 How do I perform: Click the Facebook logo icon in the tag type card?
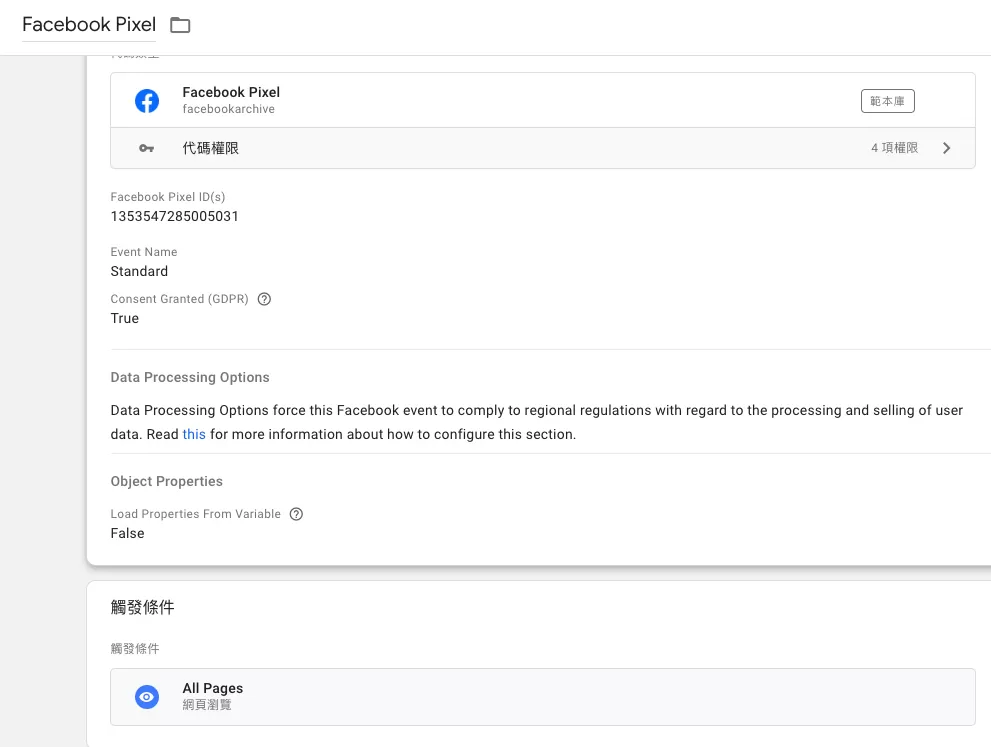147,100
